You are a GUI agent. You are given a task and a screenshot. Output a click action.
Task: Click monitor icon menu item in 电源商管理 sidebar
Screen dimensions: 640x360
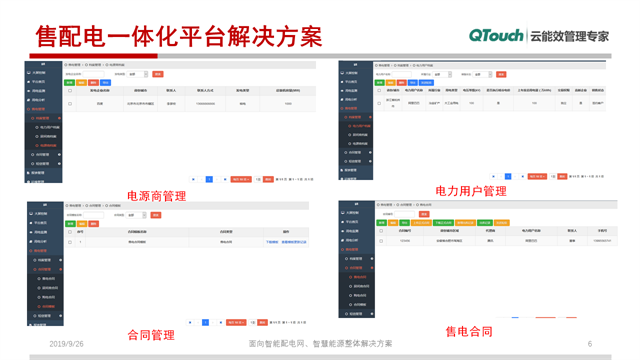click(x=36, y=73)
